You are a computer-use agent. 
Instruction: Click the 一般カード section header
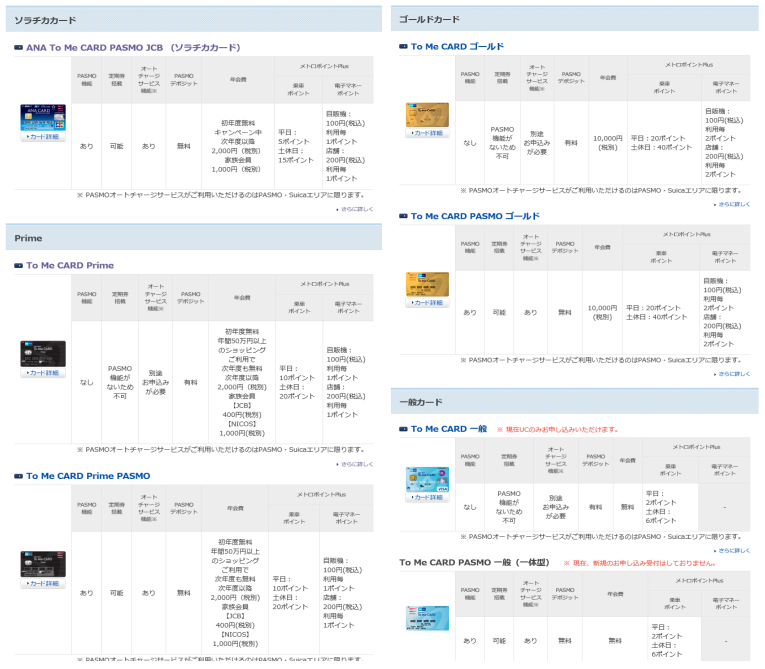[575, 402]
